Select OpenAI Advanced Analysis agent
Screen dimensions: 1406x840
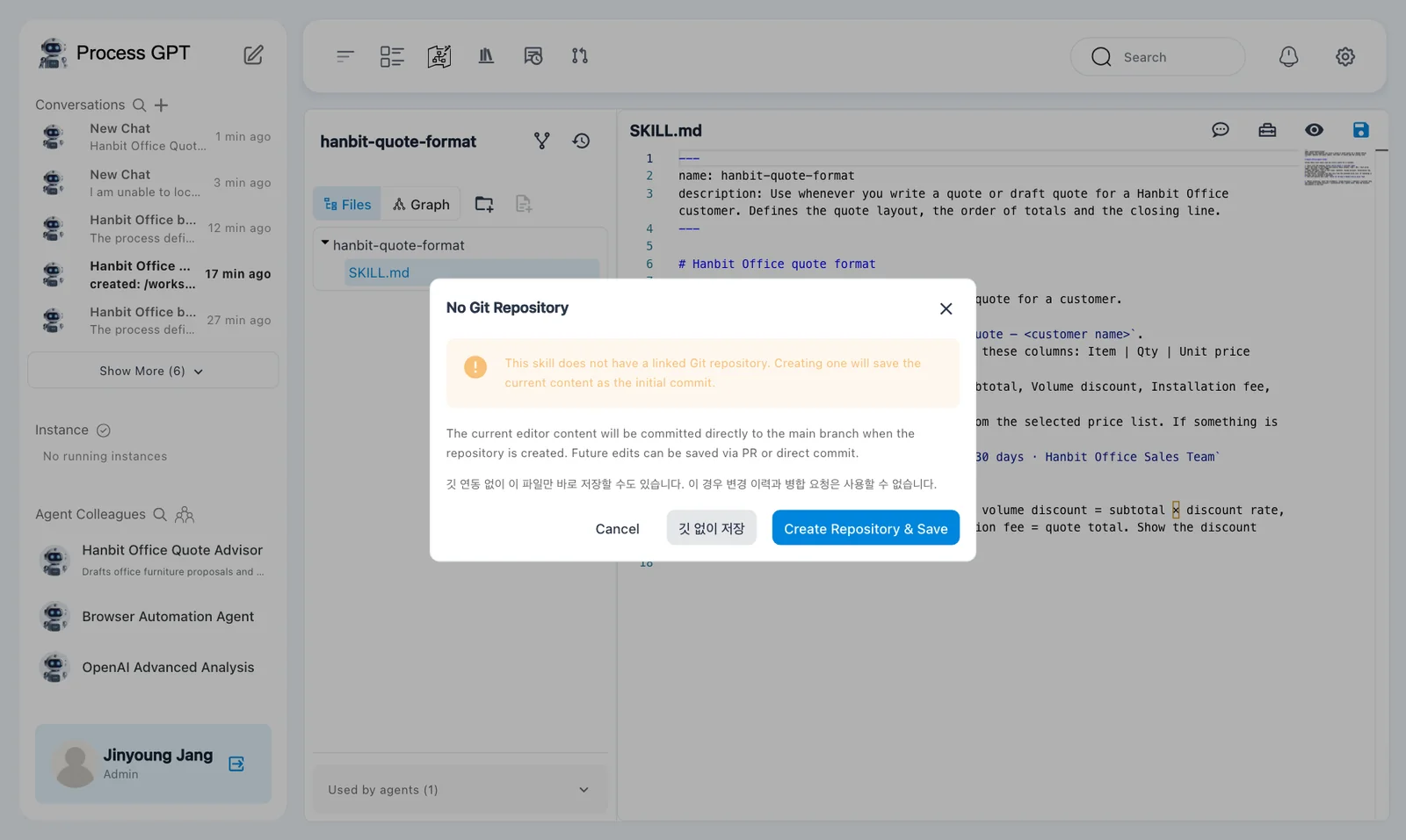[153, 668]
